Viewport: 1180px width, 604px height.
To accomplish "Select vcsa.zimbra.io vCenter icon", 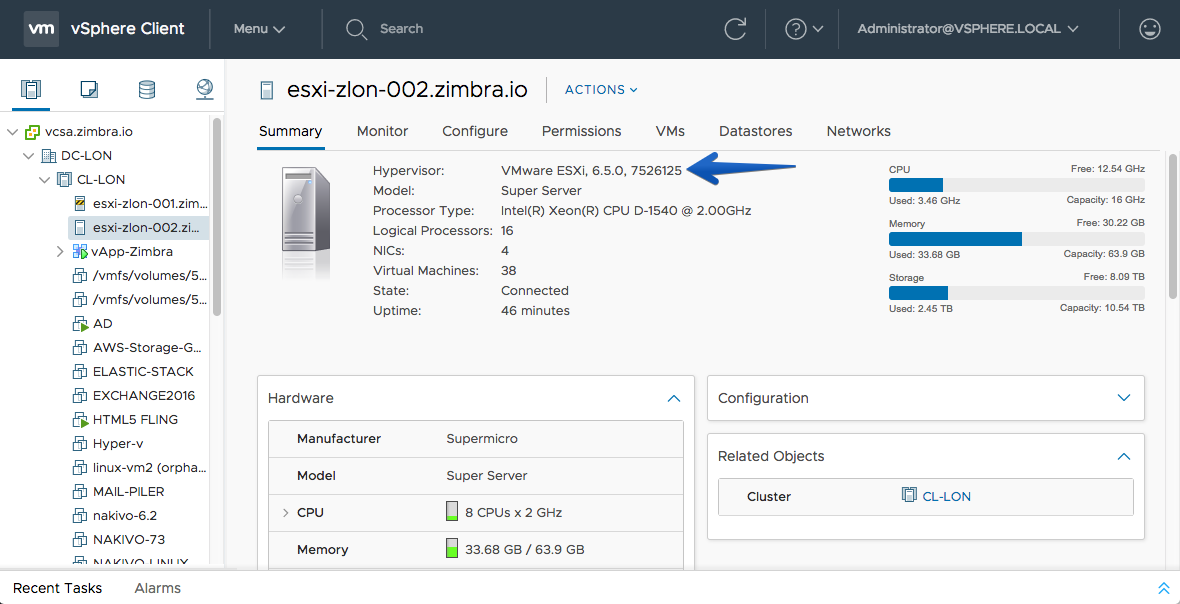I will [32, 132].
